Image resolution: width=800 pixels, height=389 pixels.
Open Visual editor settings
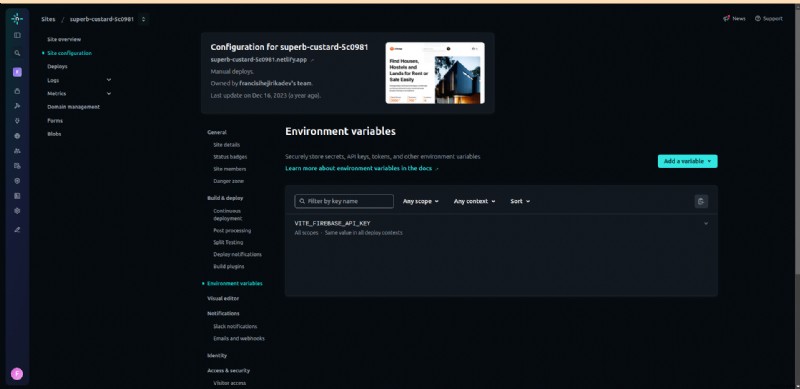223,298
